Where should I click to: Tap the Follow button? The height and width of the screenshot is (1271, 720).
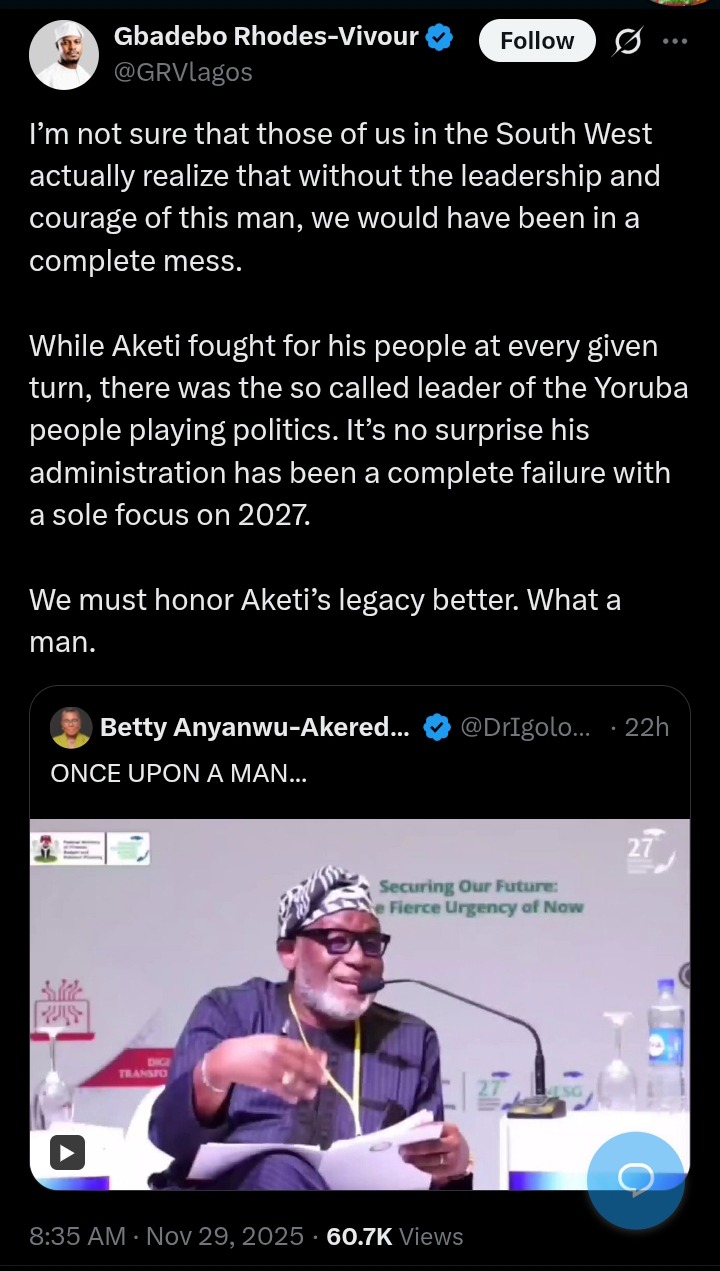(537, 41)
